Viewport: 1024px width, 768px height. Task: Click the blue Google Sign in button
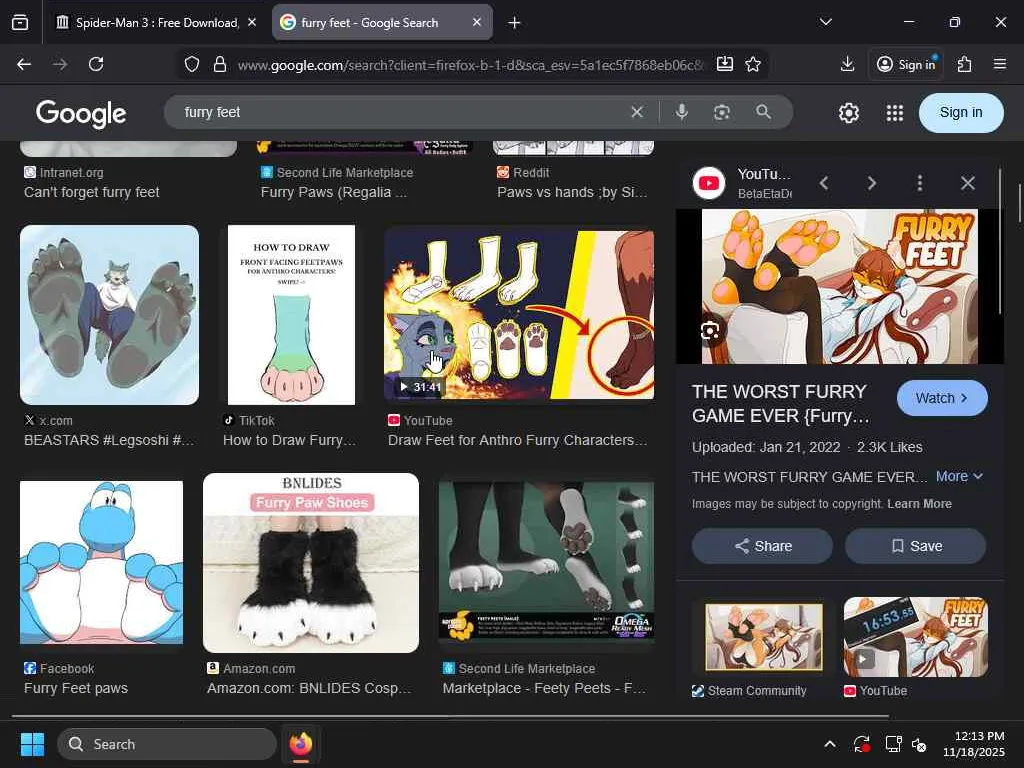click(961, 112)
